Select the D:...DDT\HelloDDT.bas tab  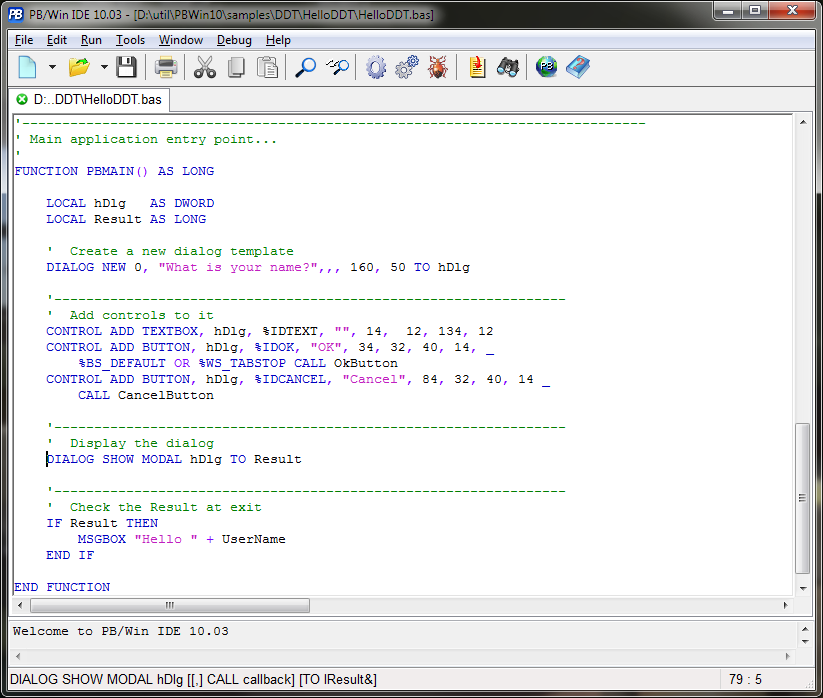pos(90,99)
